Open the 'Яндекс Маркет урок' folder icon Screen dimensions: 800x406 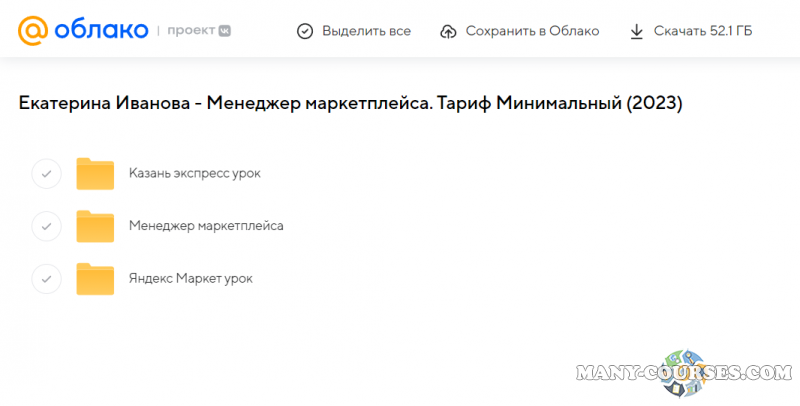96,278
